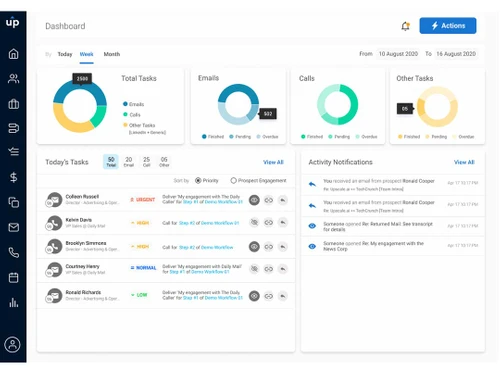
Task: Click the briefcase icon in sidebar
Action: click(x=13, y=104)
